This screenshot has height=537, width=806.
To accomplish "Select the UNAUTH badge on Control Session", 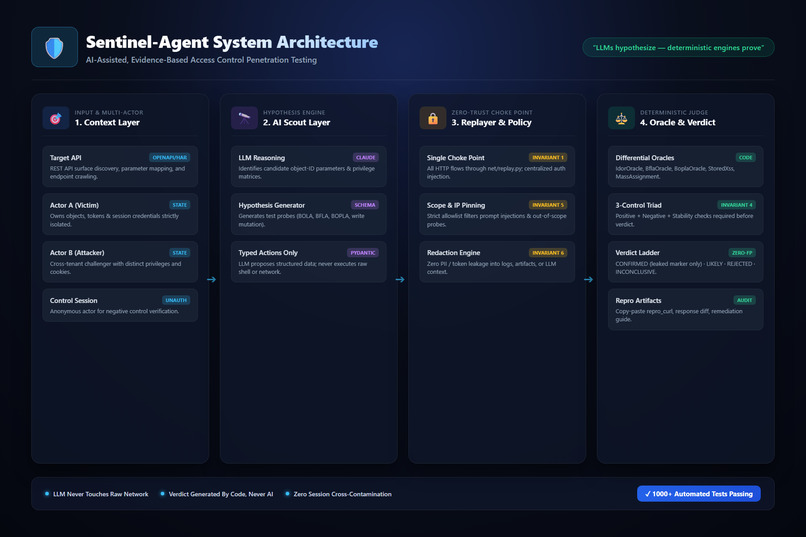I will click(x=176, y=300).
